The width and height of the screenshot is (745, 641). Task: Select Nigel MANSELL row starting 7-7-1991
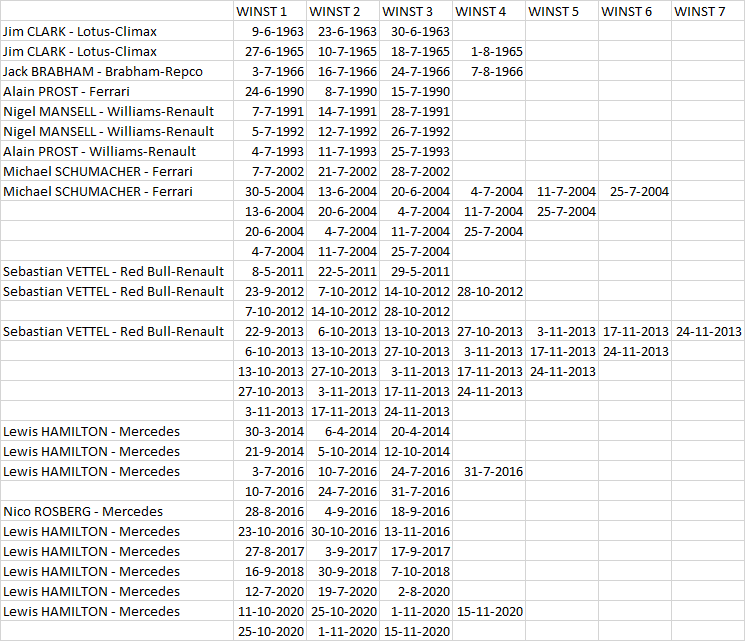[372, 111]
